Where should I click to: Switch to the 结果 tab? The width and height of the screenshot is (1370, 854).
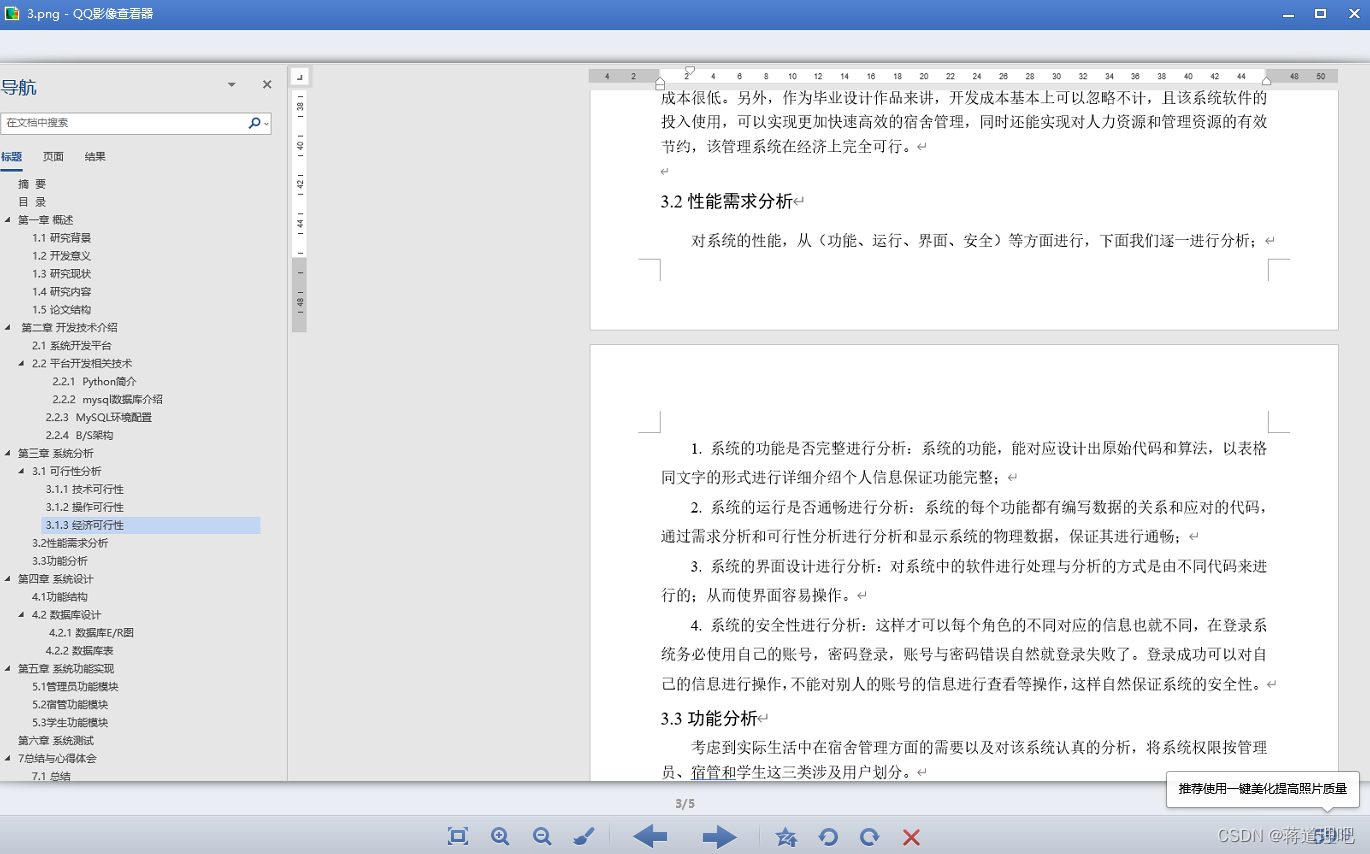pyautogui.click(x=95, y=156)
